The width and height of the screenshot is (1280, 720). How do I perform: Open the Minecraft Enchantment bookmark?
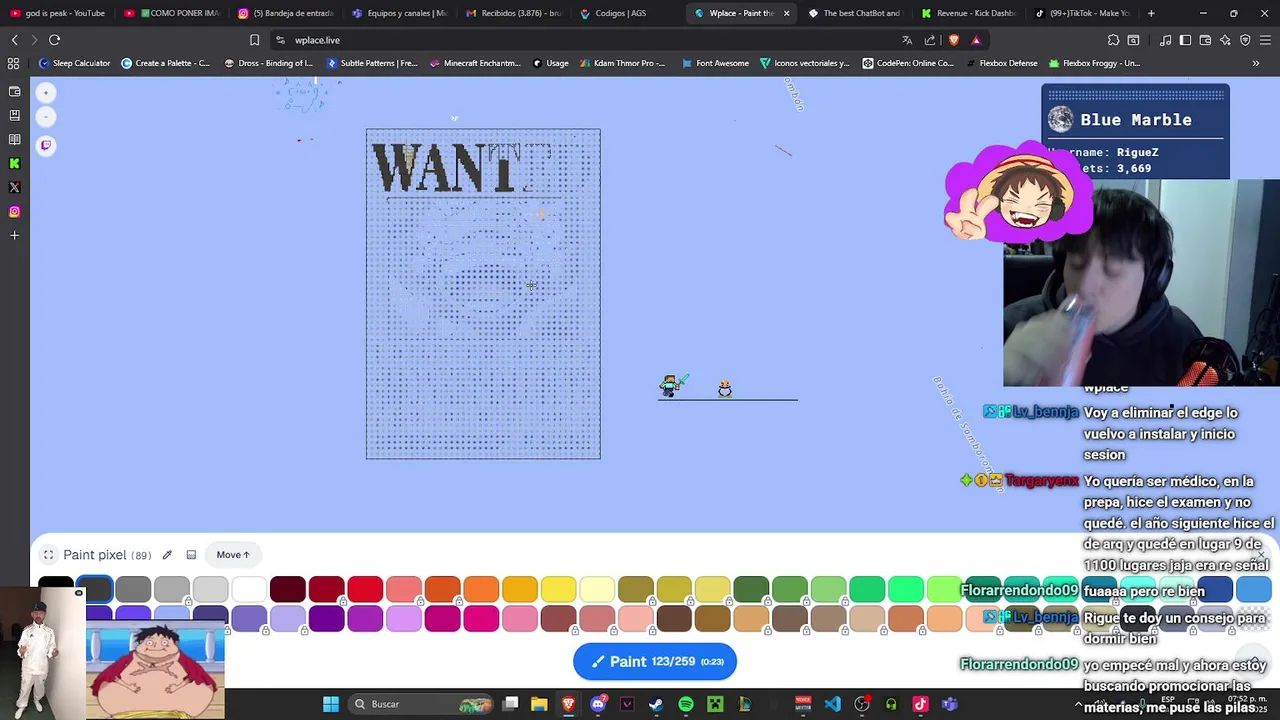[475, 63]
